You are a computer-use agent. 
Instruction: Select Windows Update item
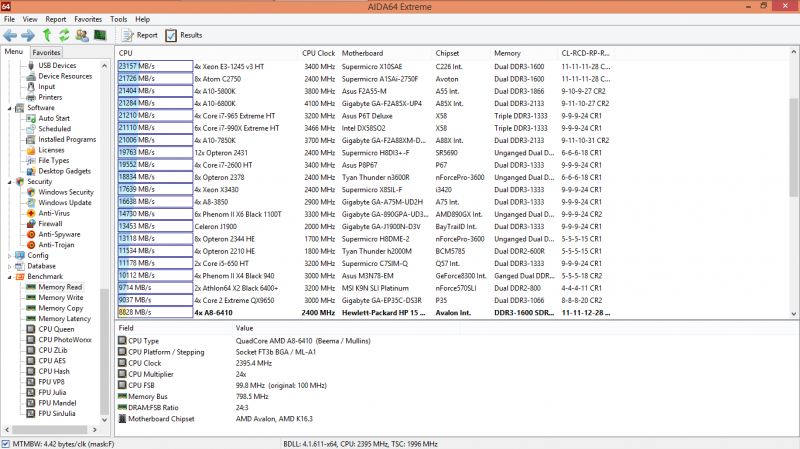[x=65, y=203]
